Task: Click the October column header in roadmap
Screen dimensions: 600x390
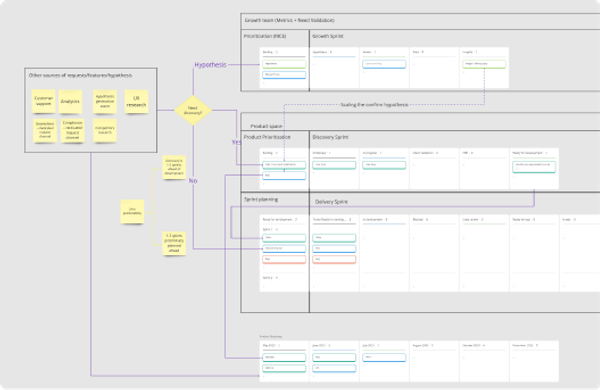Action: 474,346
